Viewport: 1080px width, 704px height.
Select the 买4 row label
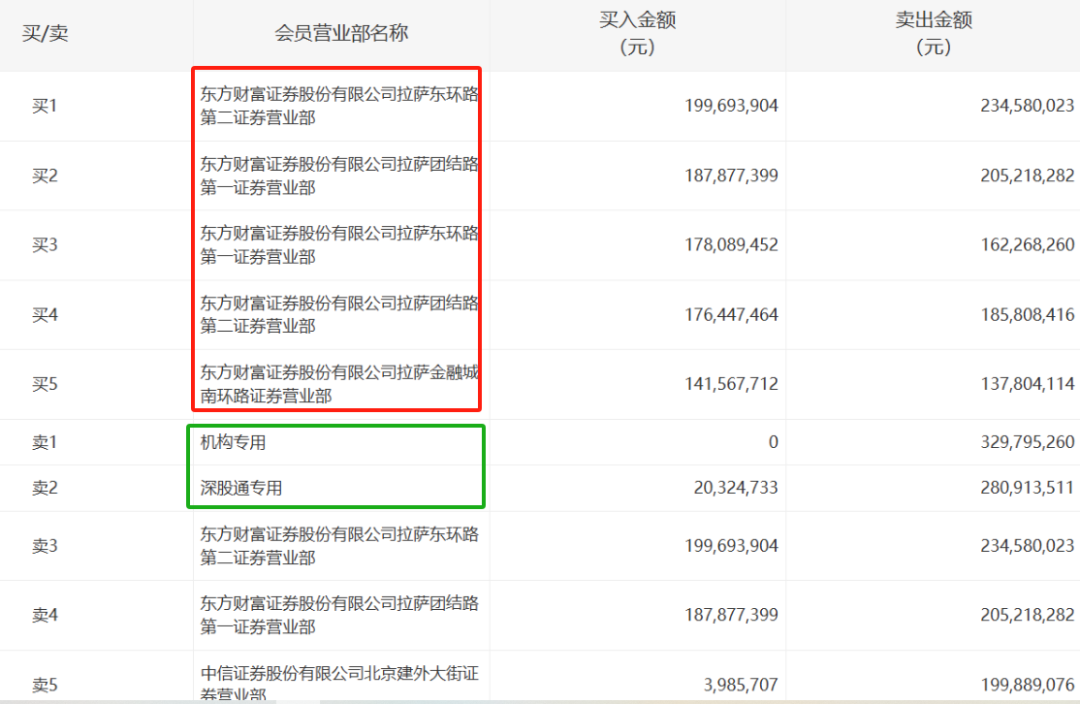(x=45, y=315)
